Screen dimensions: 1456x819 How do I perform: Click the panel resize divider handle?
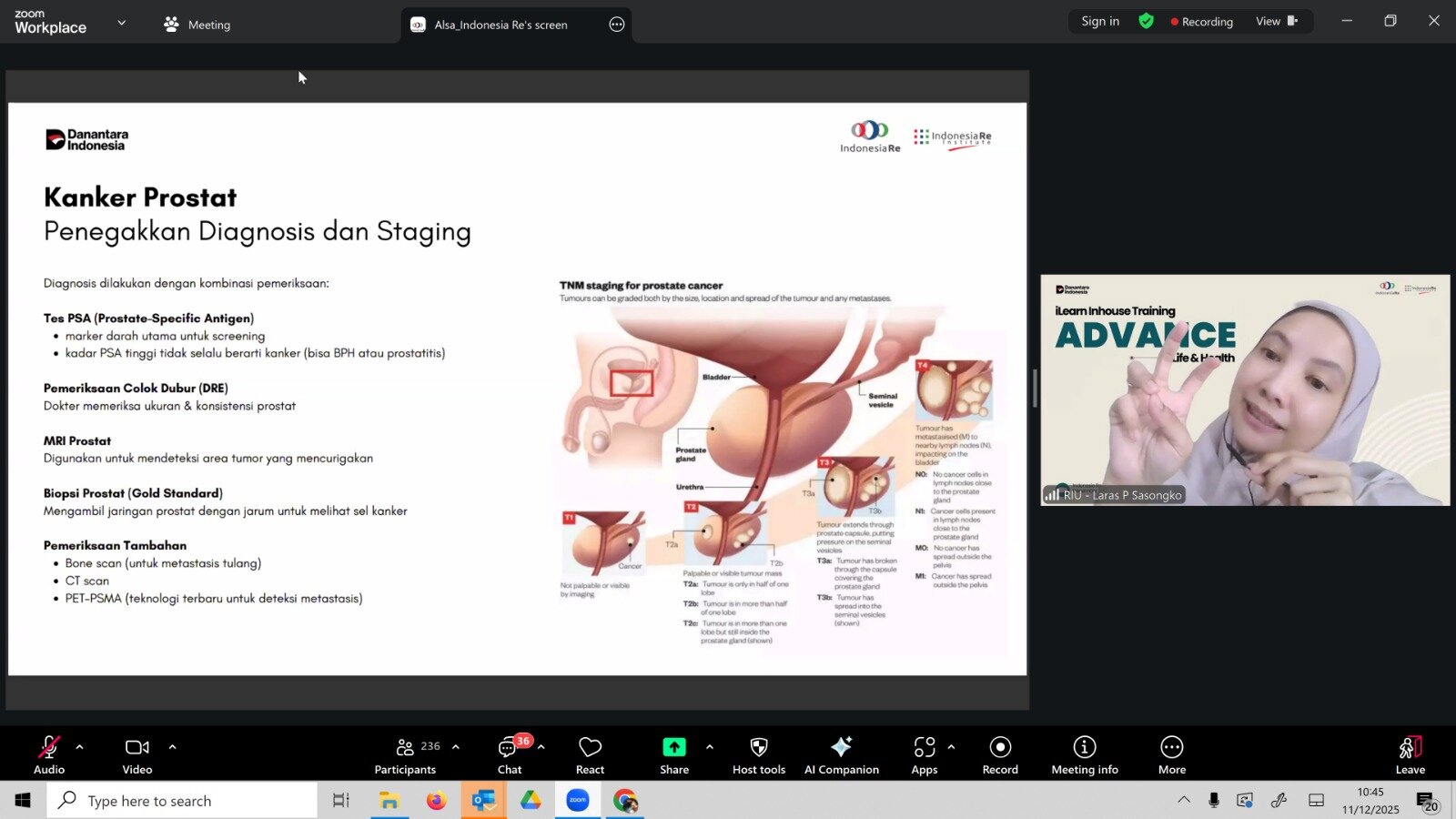(x=1035, y=389)
